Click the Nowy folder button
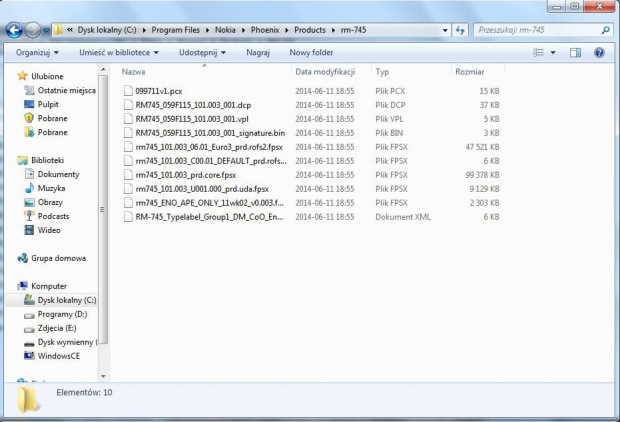This screenshot has width=620, height=422. [x=311, y=53]
